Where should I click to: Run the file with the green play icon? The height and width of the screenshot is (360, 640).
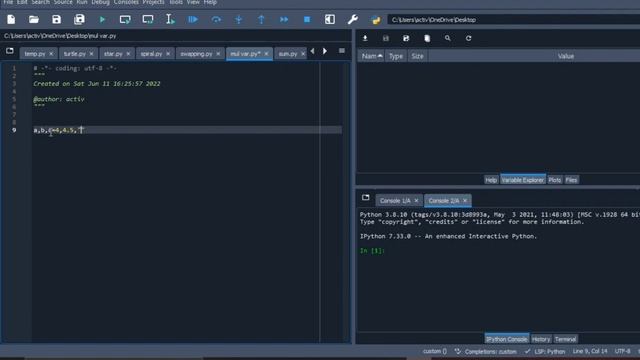pyautogui.click(x=102, y=19)
